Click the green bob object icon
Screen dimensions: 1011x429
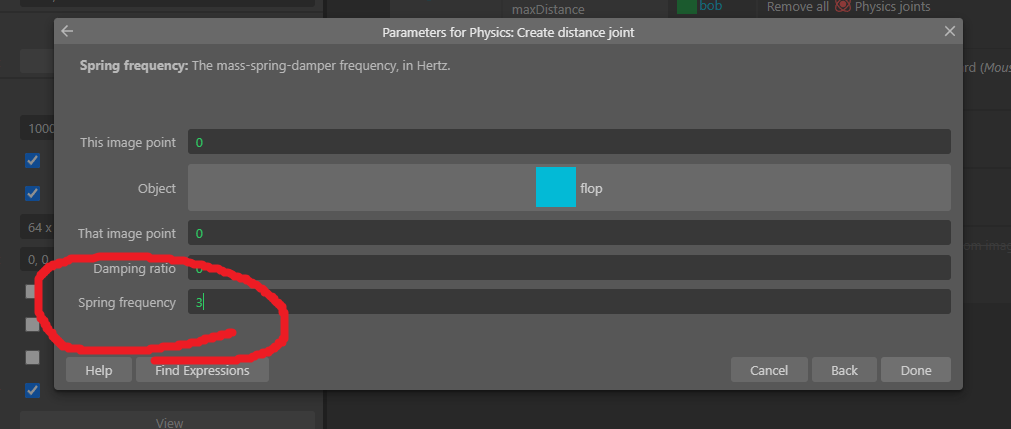point(687,7)
